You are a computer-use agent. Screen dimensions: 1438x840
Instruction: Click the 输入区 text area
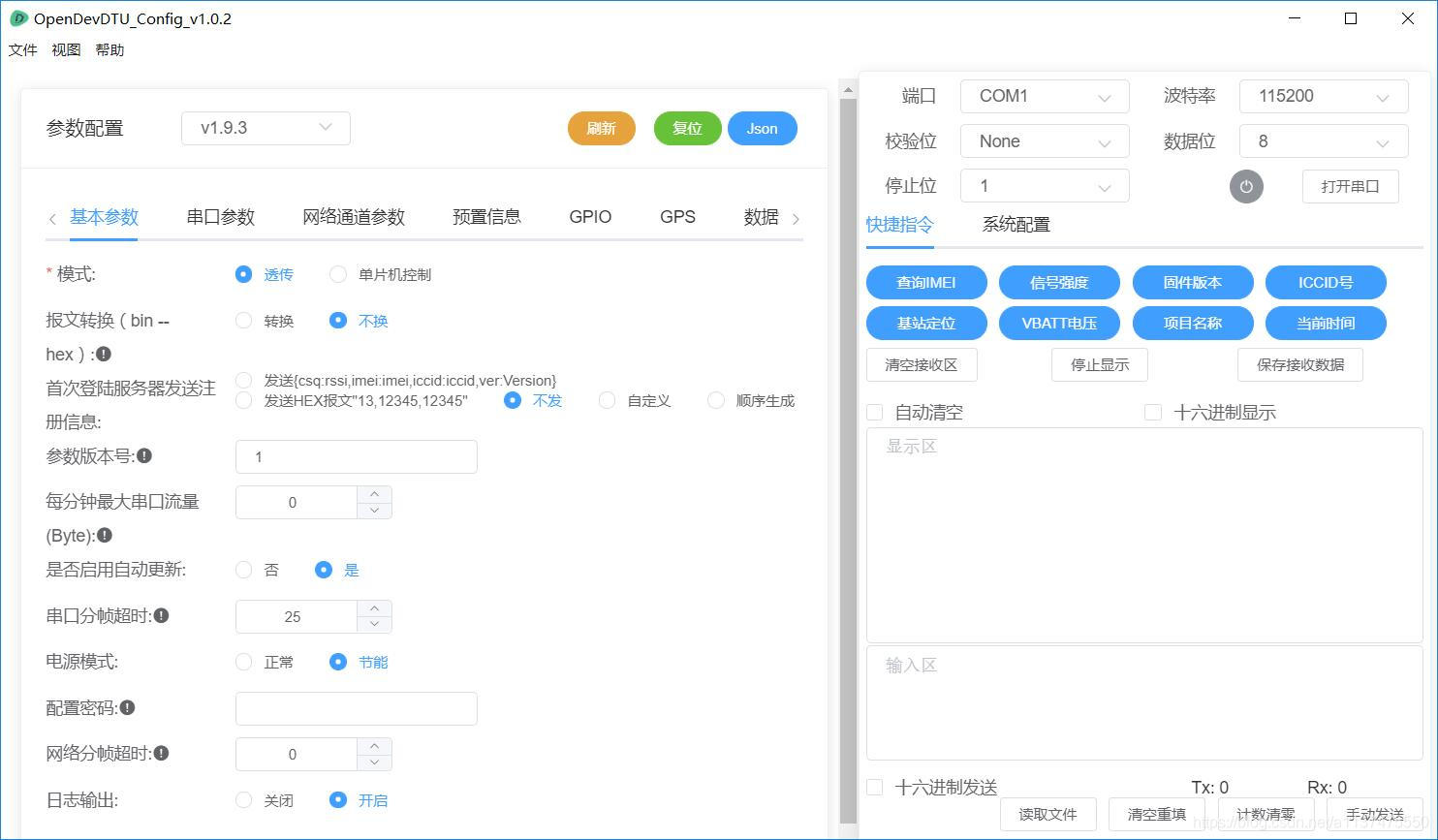click(x=1144, y=702)
